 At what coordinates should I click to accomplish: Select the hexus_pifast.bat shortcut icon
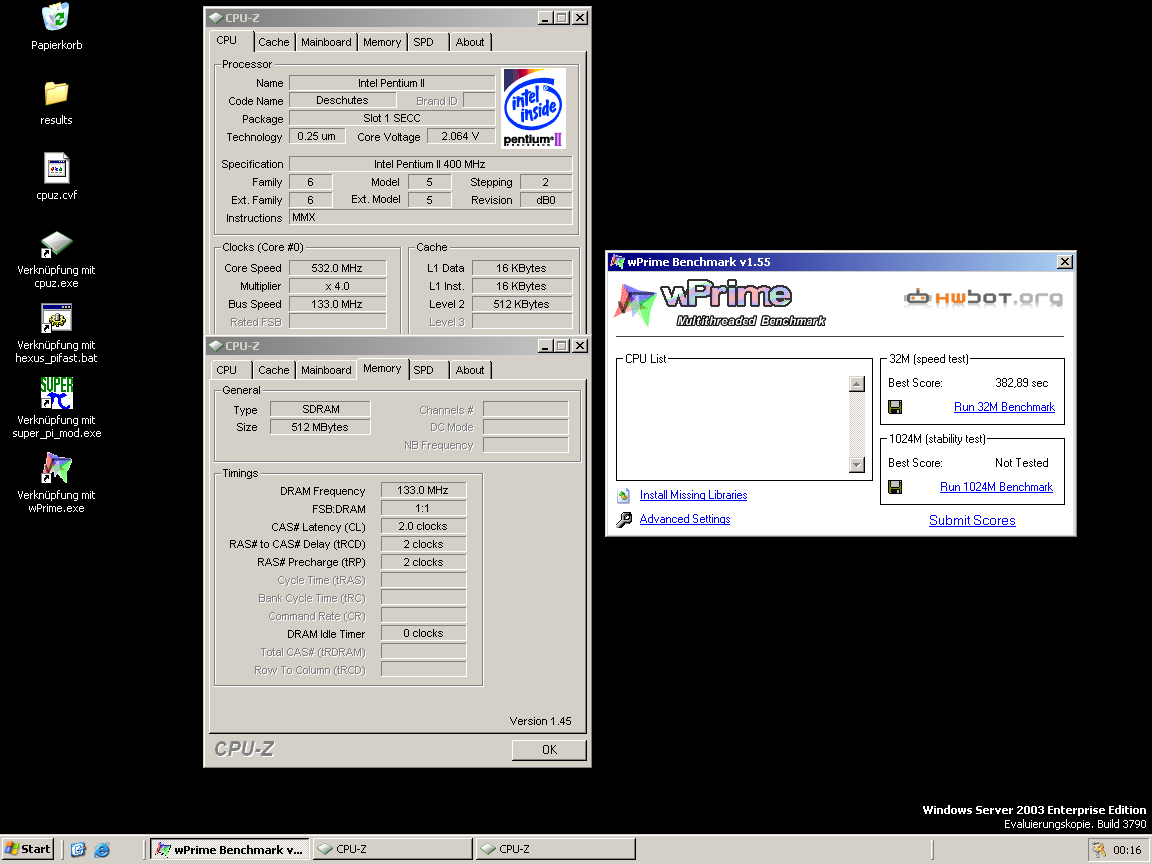tap(56, 319)
